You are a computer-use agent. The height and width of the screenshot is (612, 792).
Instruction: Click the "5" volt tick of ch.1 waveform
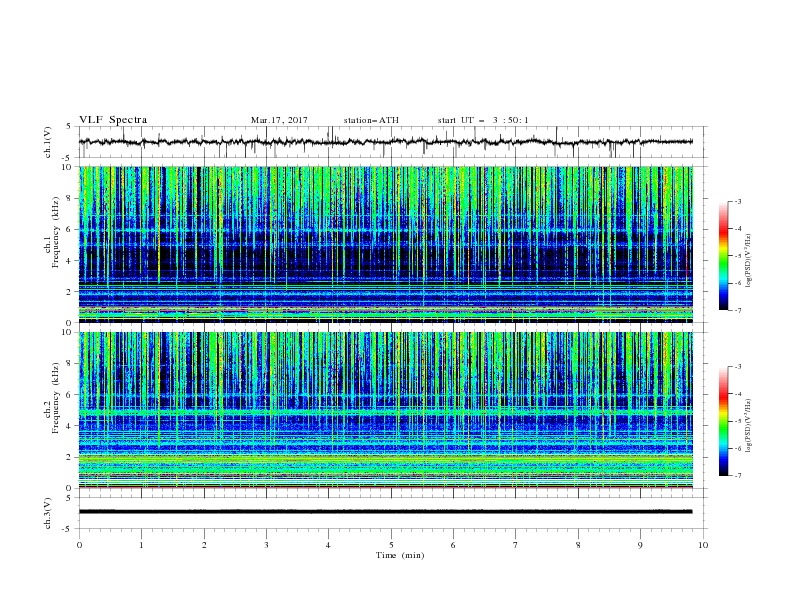pos(69,127)
